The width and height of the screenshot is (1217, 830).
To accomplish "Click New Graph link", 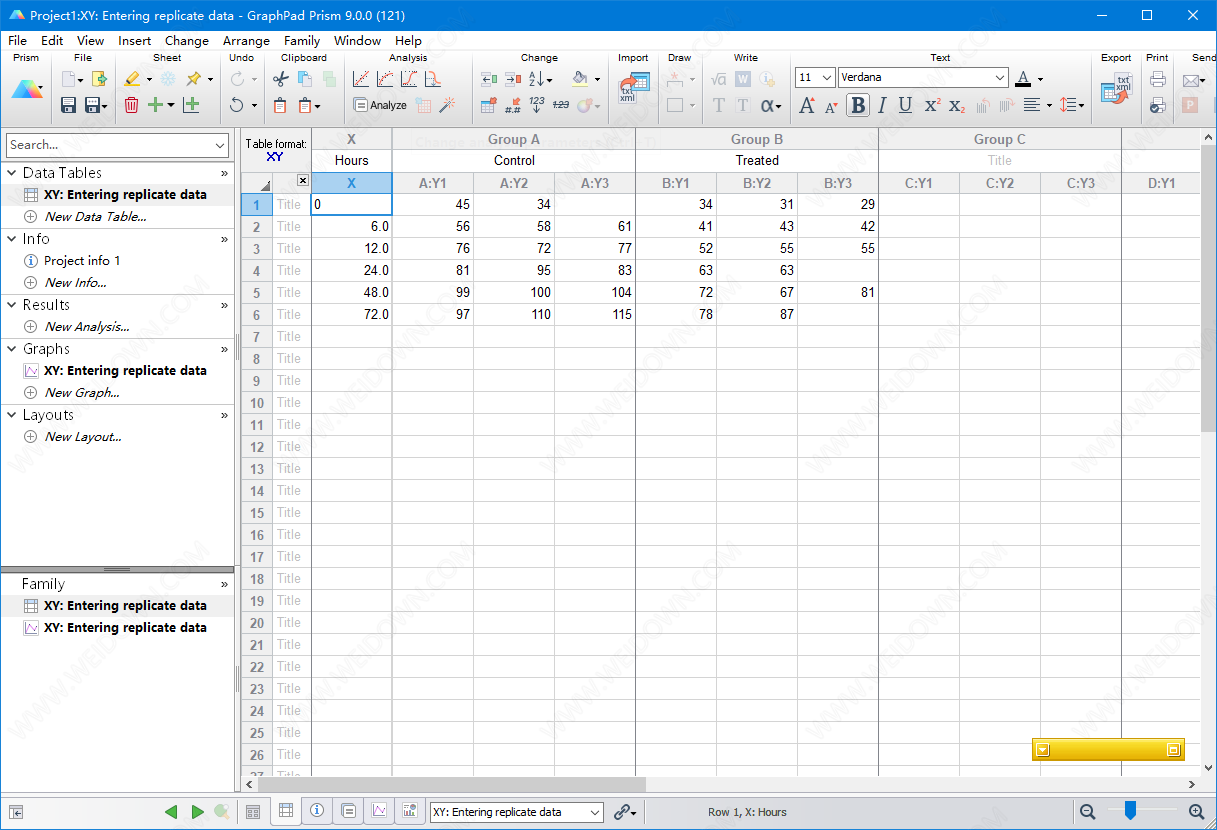I will tap(82, 393).
